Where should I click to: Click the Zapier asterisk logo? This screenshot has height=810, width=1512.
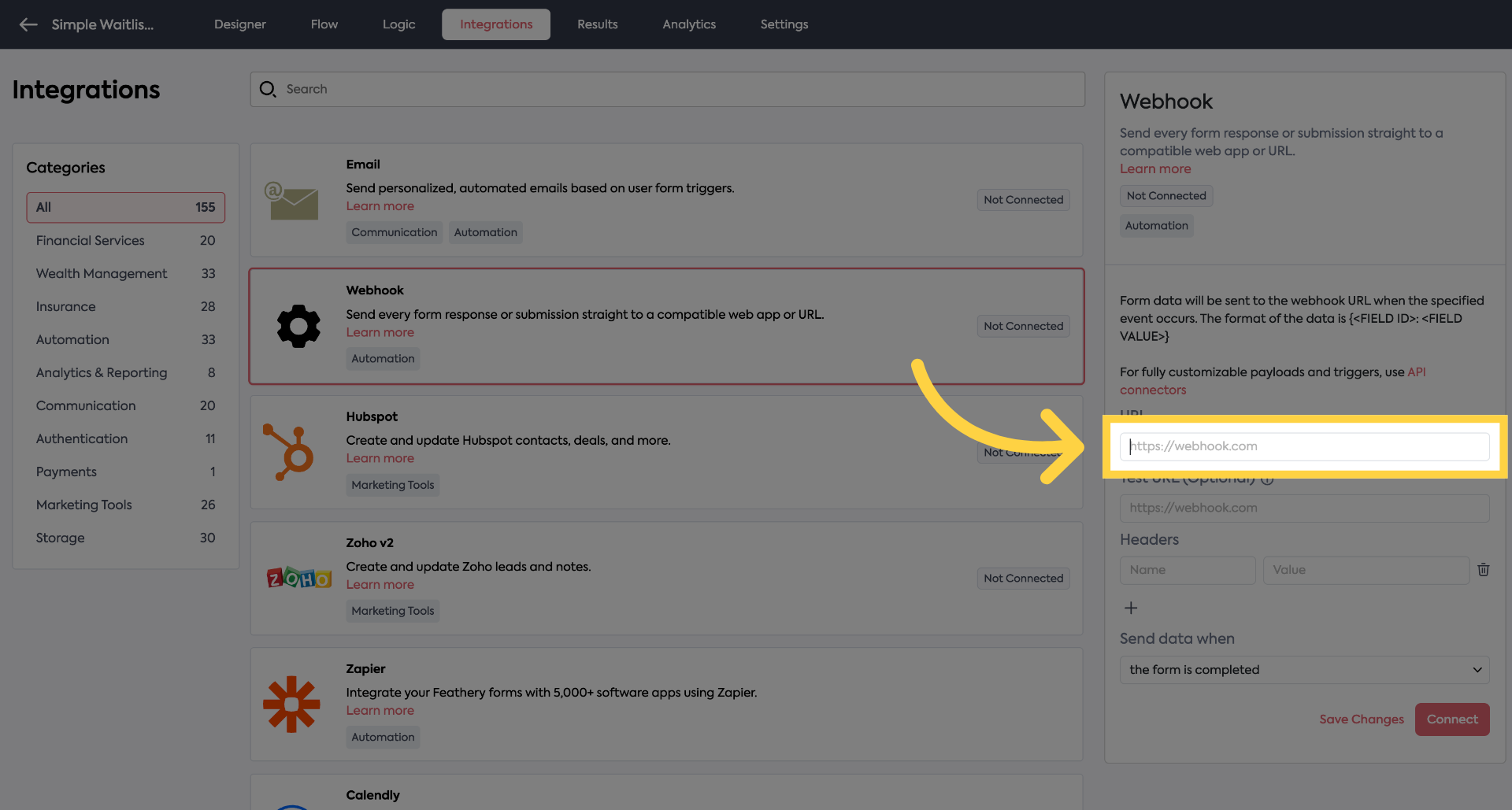291,704
